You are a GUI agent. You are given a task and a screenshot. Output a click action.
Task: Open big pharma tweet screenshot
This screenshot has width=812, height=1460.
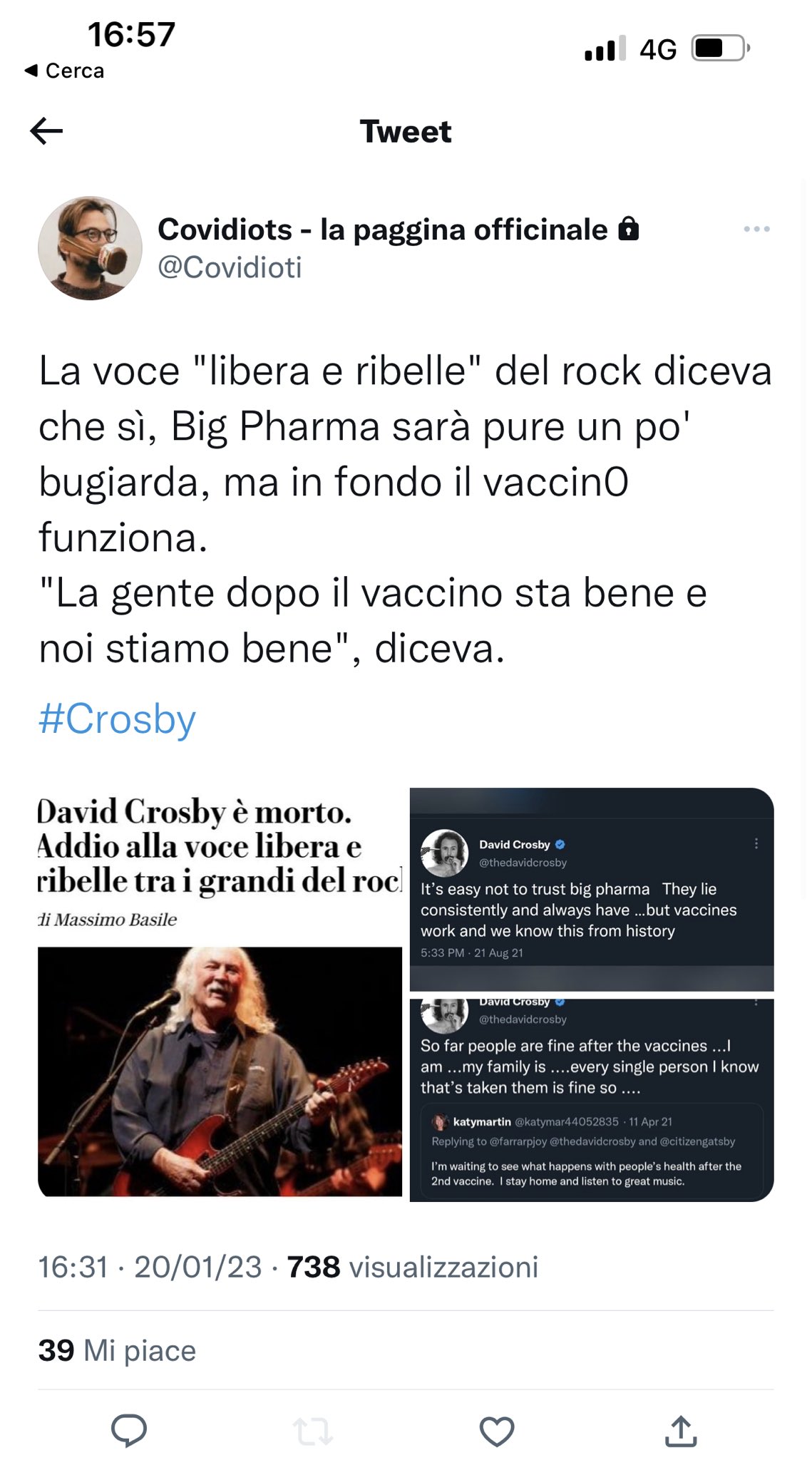tap(592, 889)
